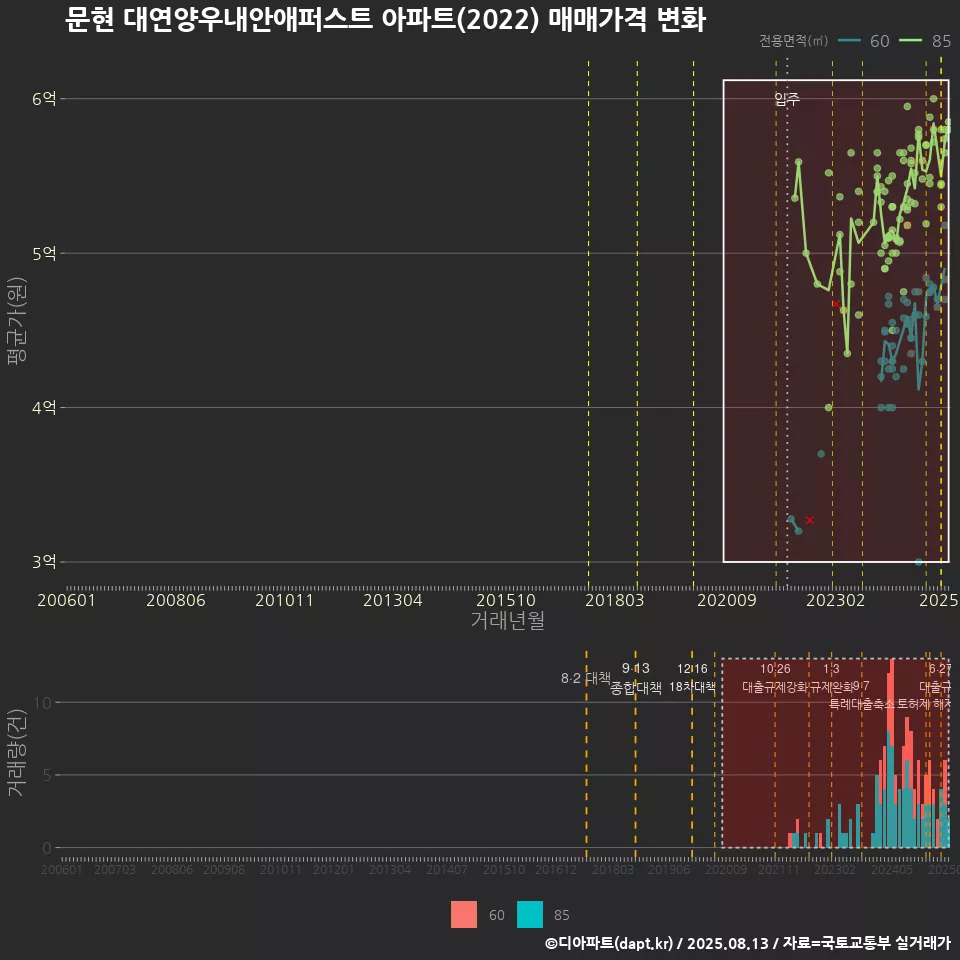Image resolution: width=960 pixels, height=960 pixels.
Task: Click the 9·13 종합대책 policy label
Action: (636, 678)
